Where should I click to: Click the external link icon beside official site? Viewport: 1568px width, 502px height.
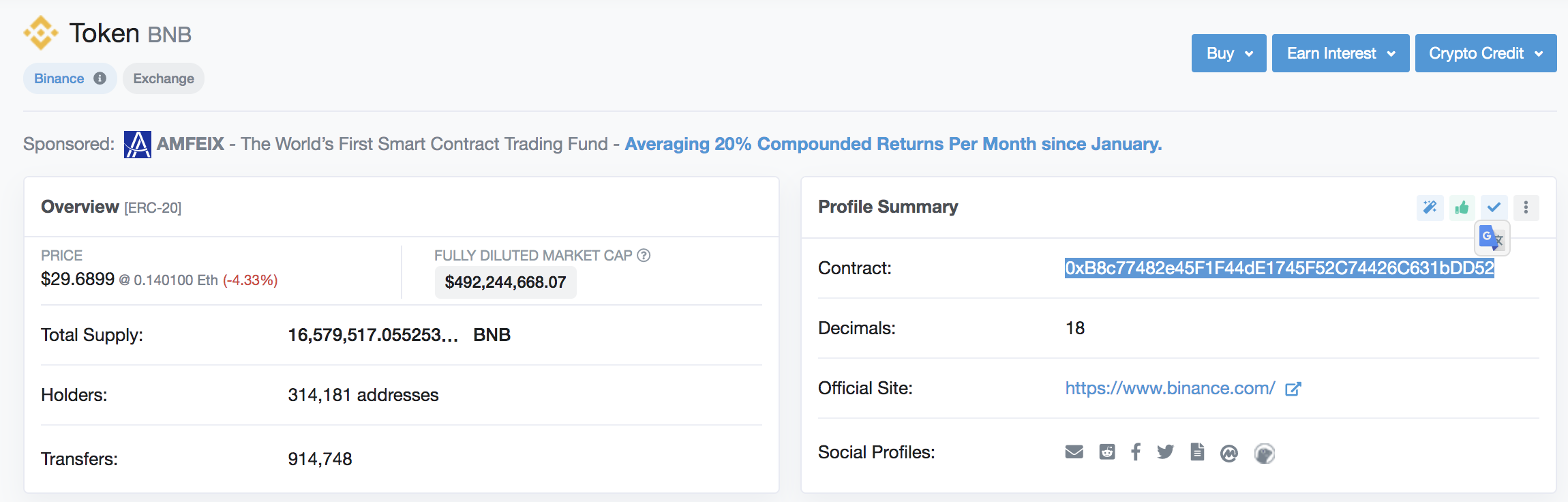tap(1293, 389)
